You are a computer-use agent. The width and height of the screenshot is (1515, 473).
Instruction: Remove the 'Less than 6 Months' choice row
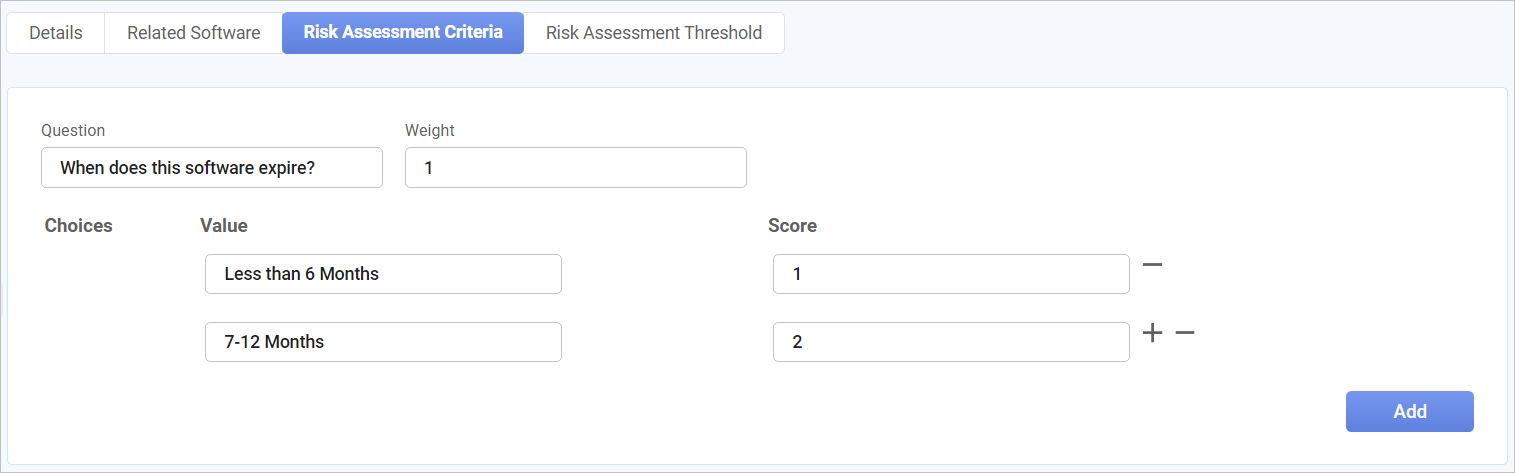pos(1152,265)
